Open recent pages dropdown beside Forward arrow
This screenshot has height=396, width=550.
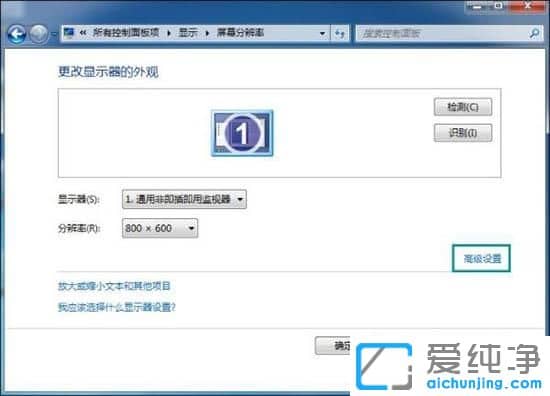54,34
